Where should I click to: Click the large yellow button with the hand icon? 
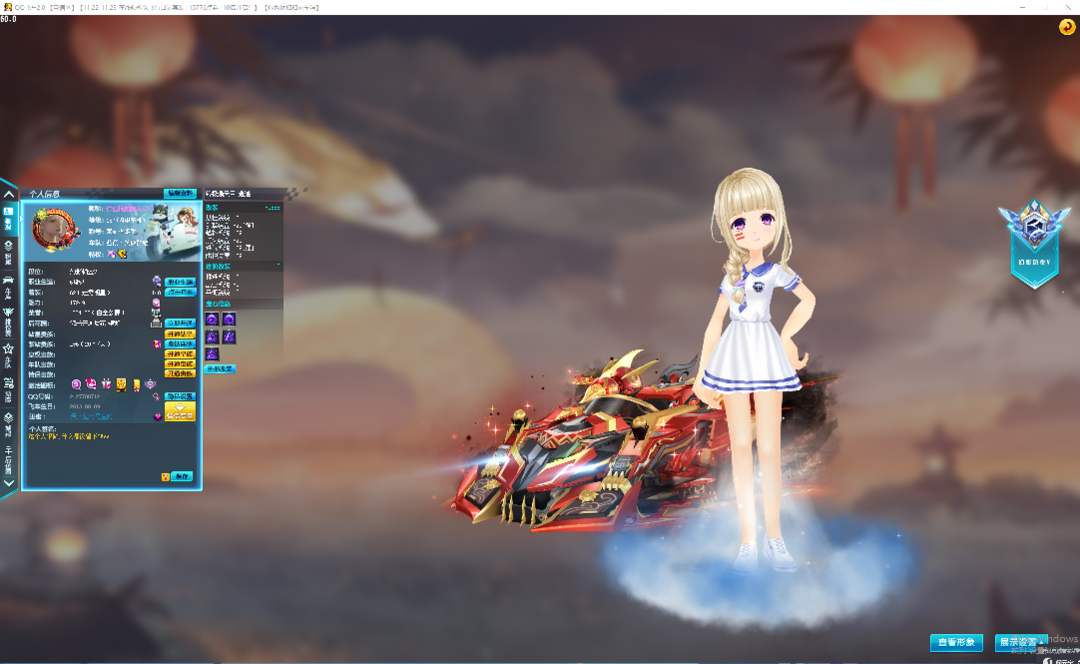pyautogui.click(x=180, y=411)
